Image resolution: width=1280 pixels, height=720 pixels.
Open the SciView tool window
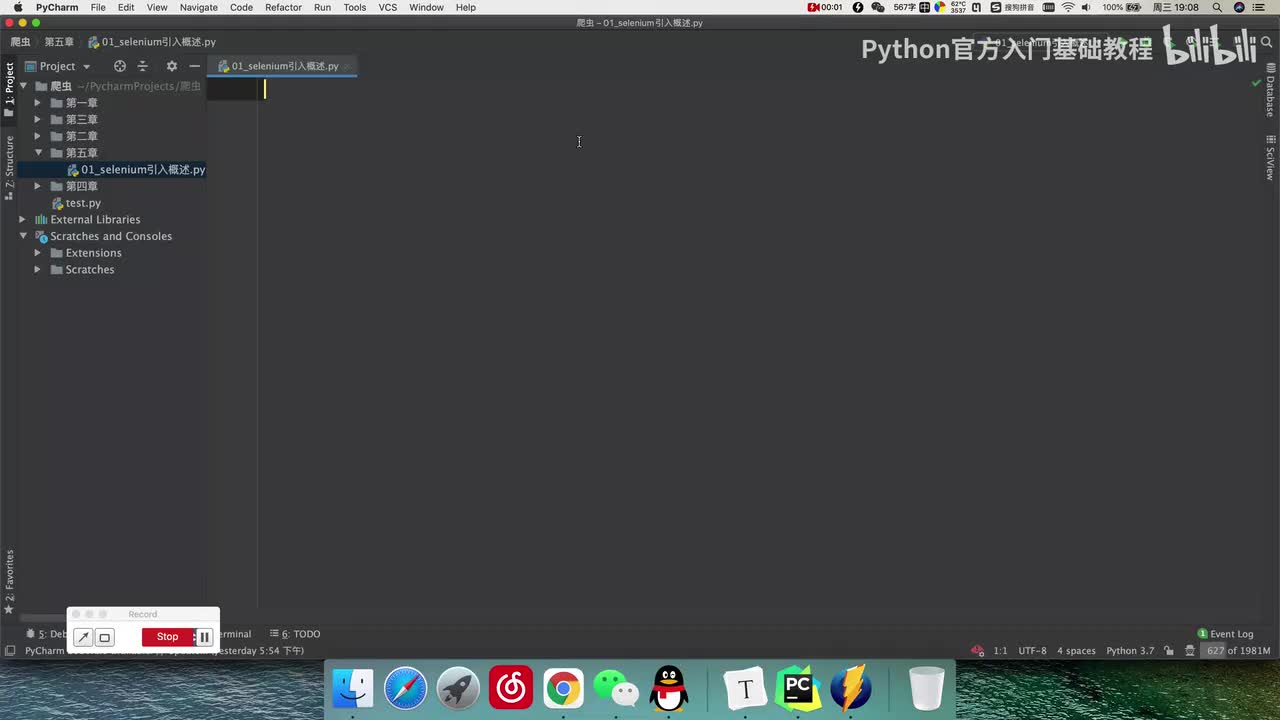(1270, 156)
